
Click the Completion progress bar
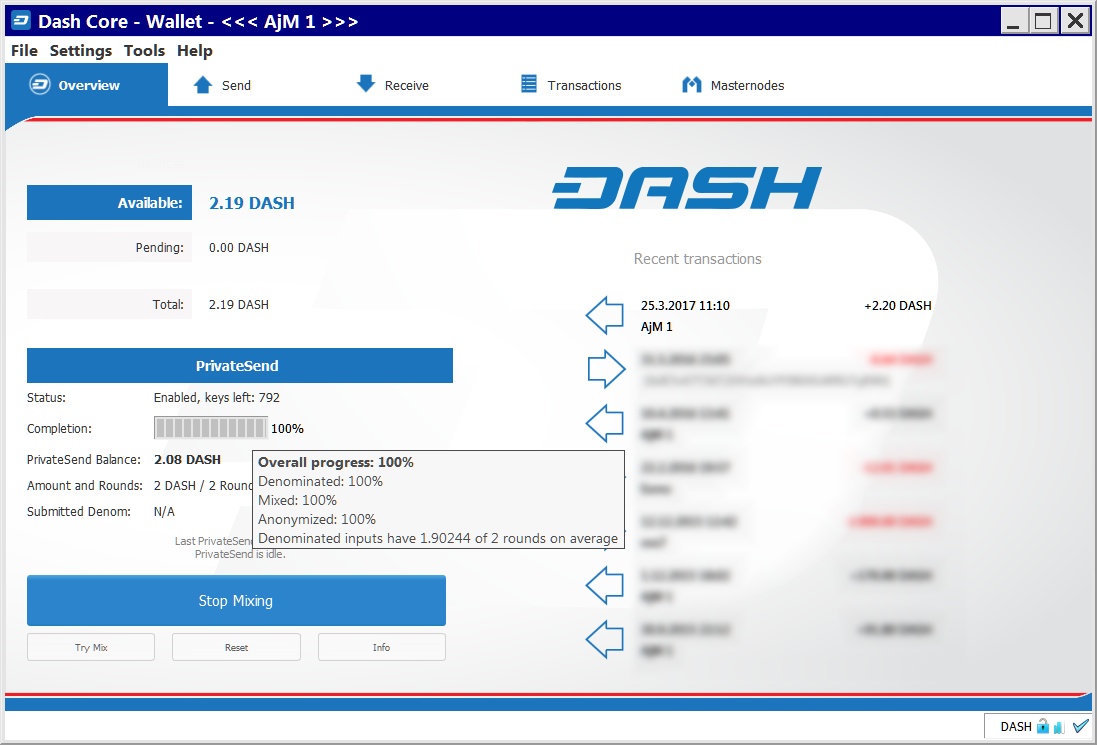pos(211,428)
